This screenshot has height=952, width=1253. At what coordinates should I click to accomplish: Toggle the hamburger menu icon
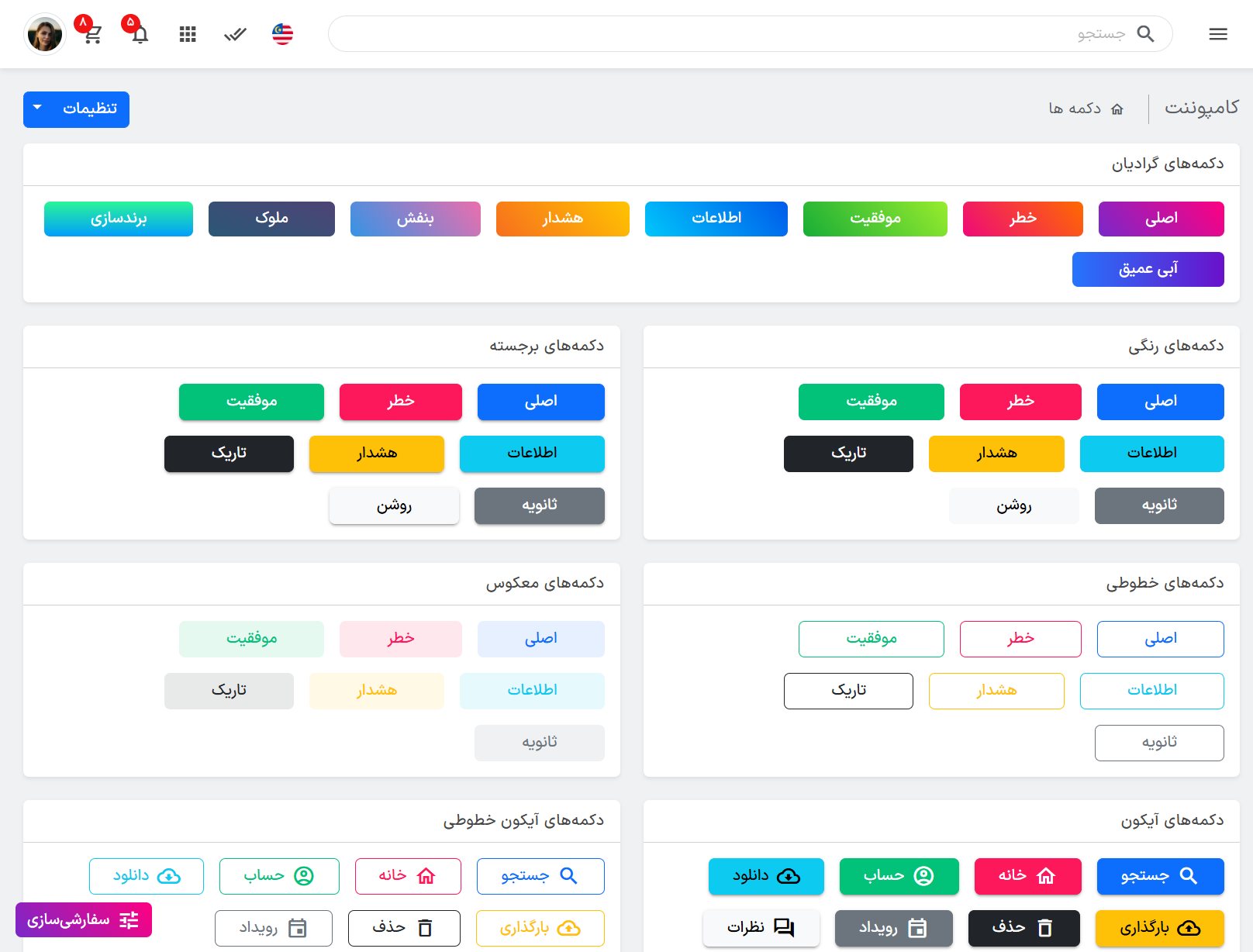click(1218, 34)
